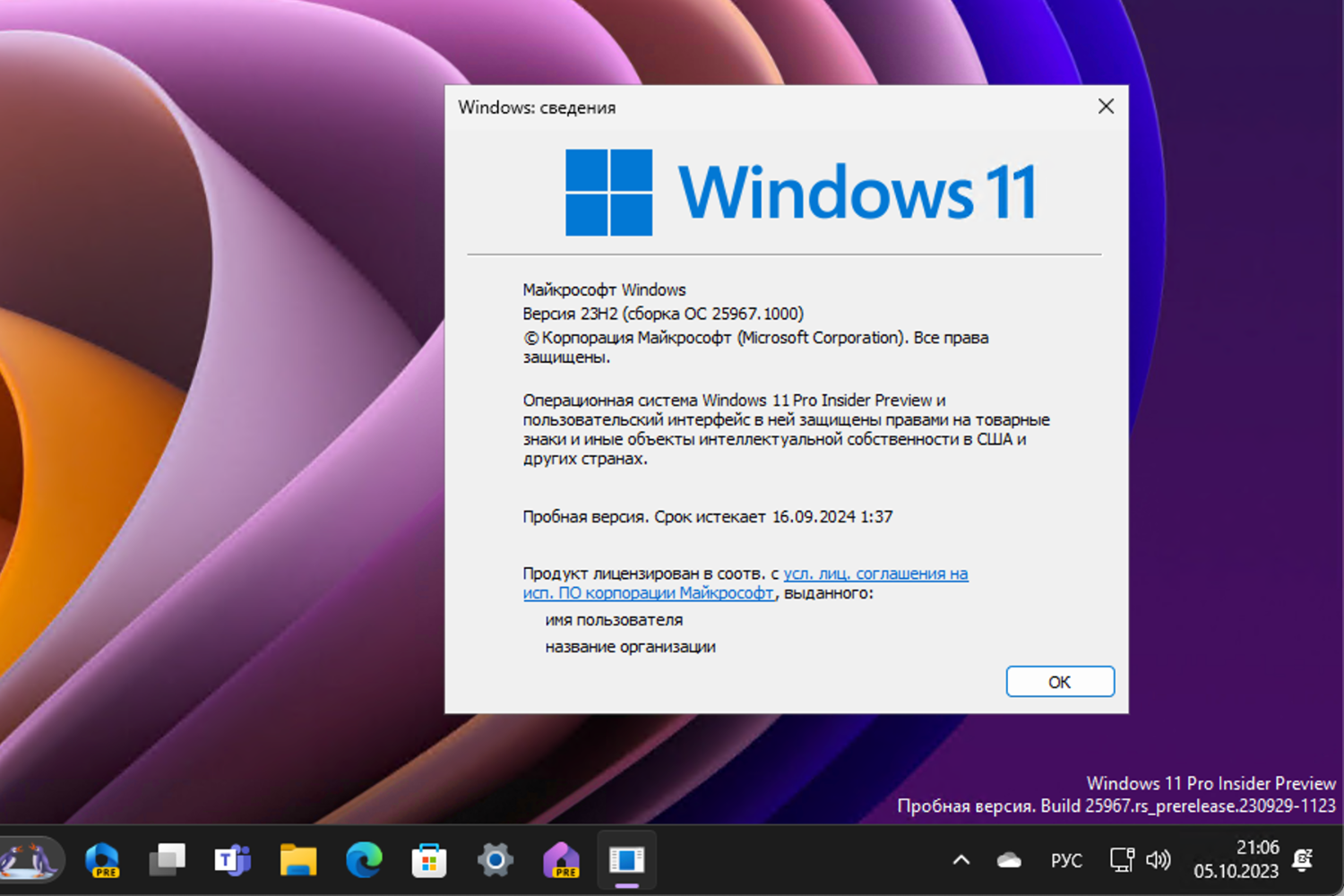
Task: Open the Start menu penguin icon
Action: 36,859
